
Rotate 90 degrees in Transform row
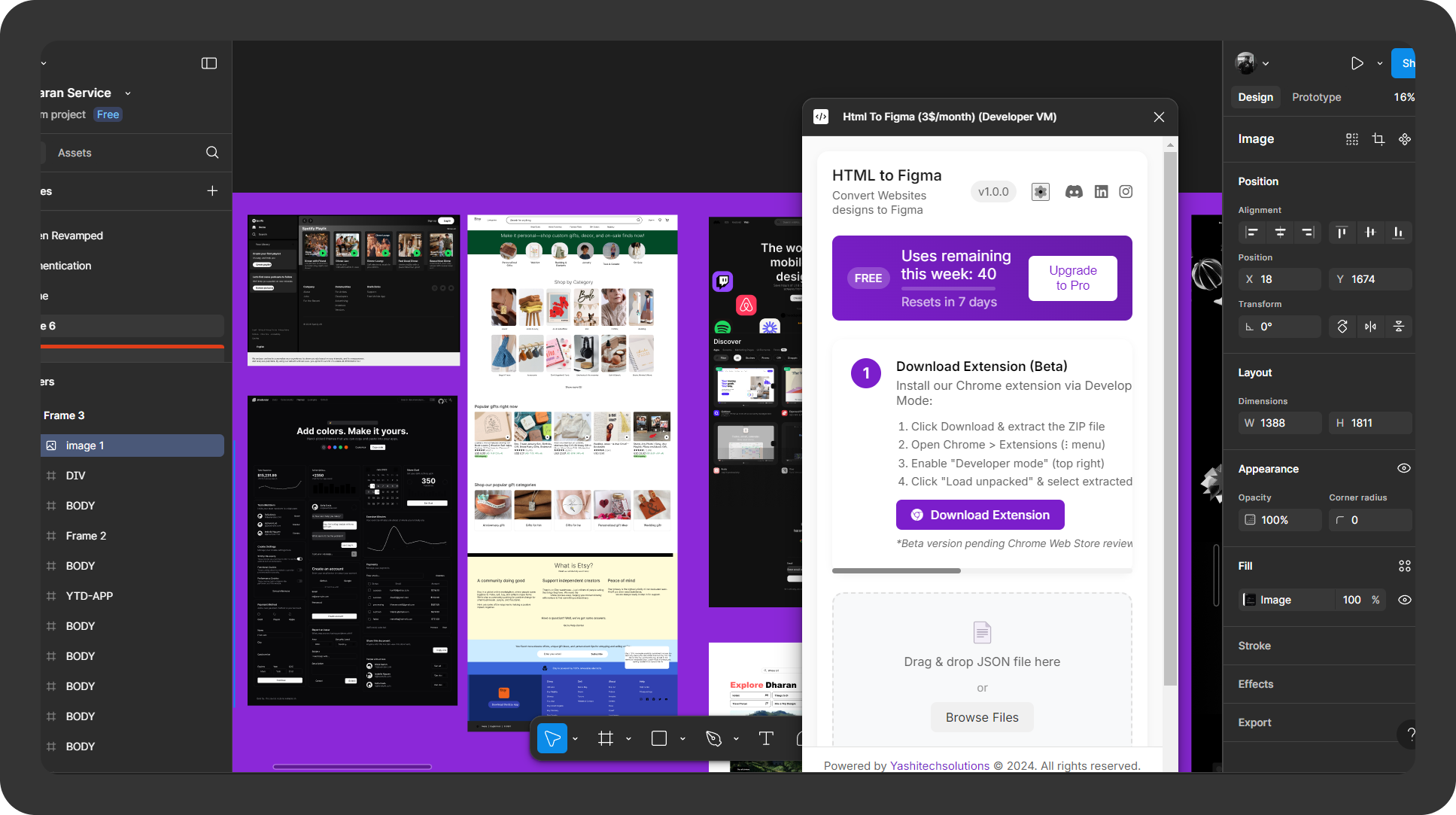coord(1342,327)
